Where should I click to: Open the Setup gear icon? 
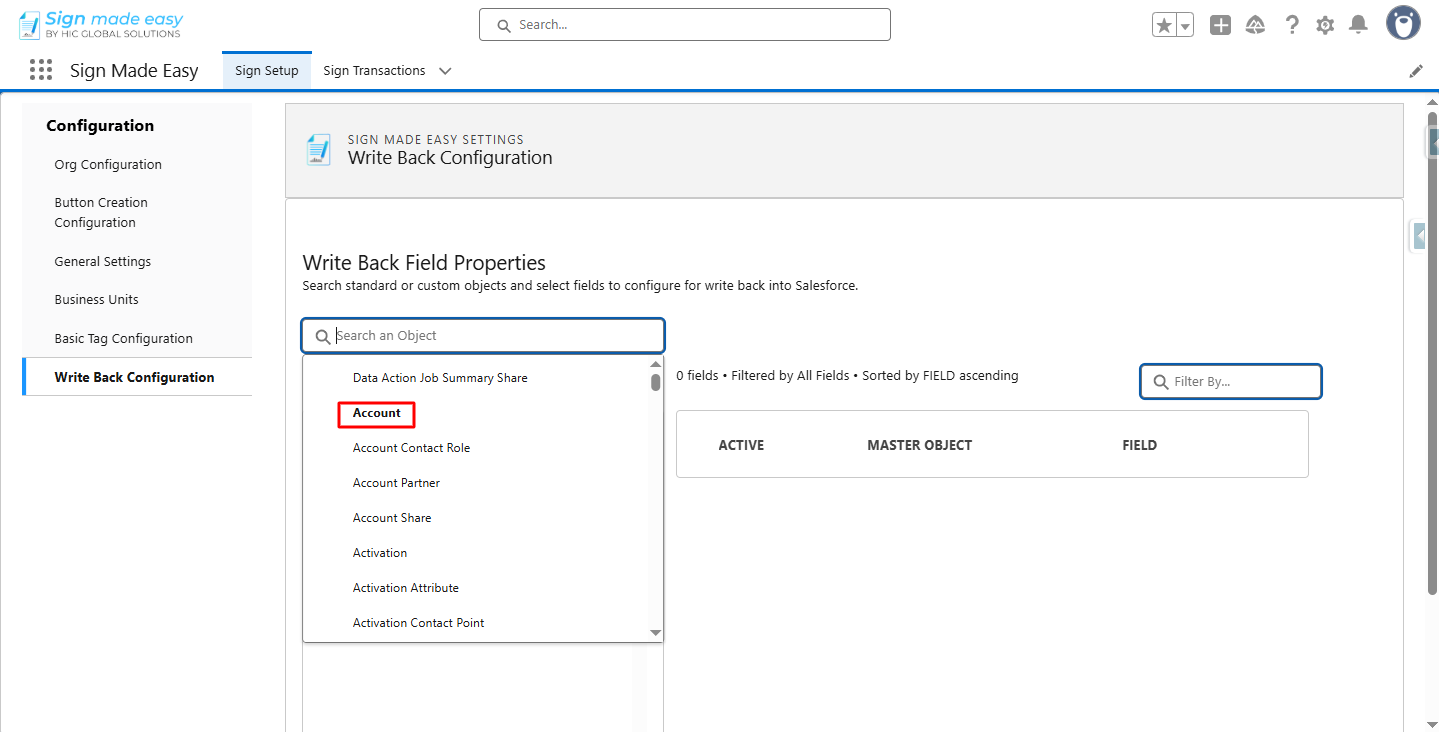click(x=1325, y=26)
